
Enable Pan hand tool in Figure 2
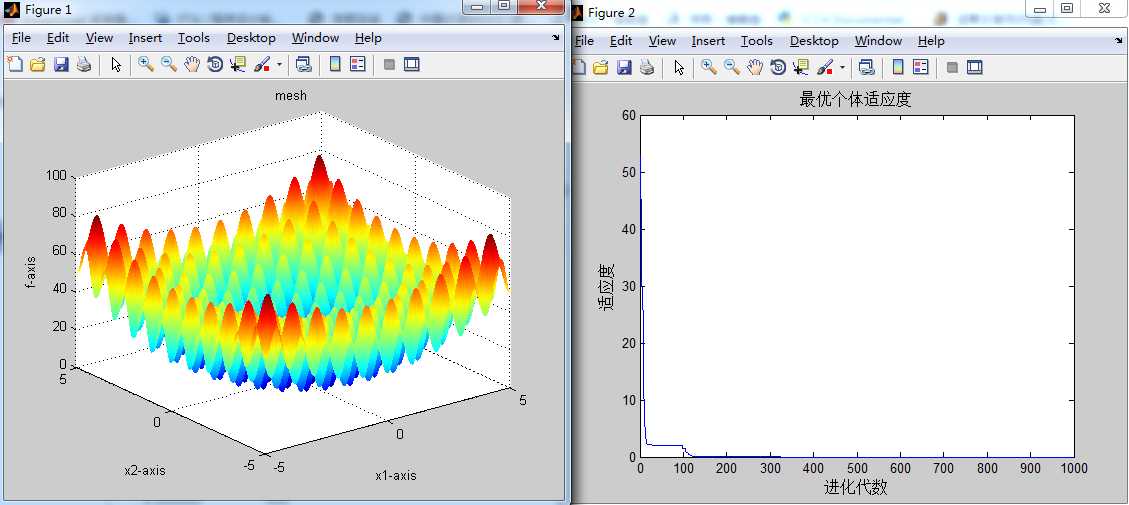pyautogui.click(x=755, y=68)
